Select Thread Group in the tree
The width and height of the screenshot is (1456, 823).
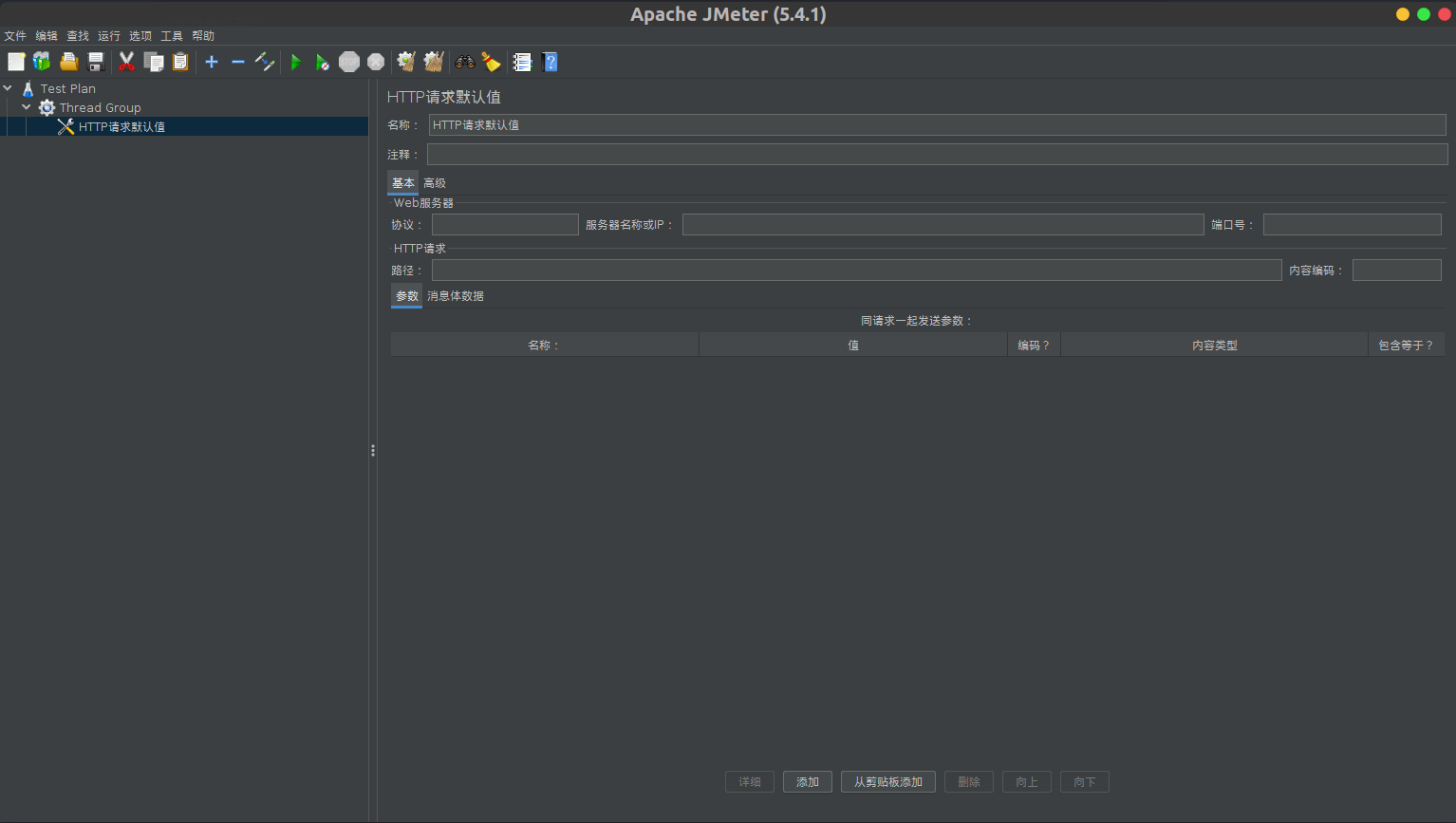pyautogui.click(x=101, y=107)
